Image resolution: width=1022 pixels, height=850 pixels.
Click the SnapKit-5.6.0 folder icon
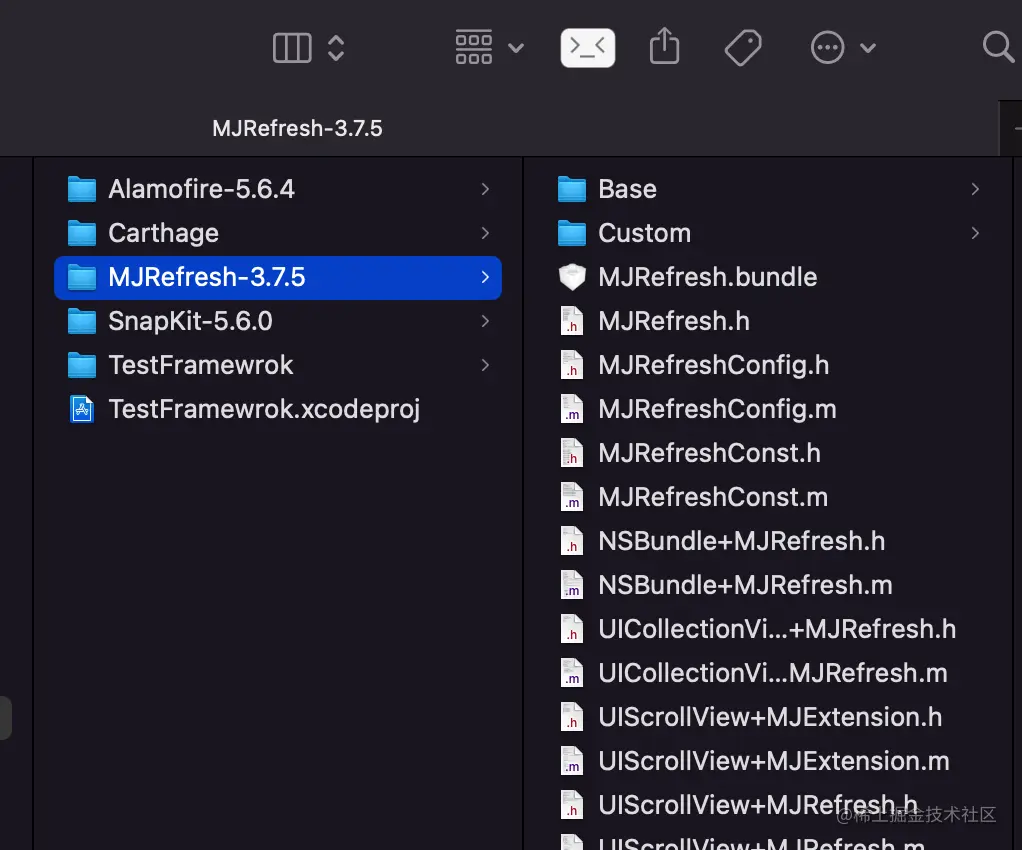click(x=82, y=321)
